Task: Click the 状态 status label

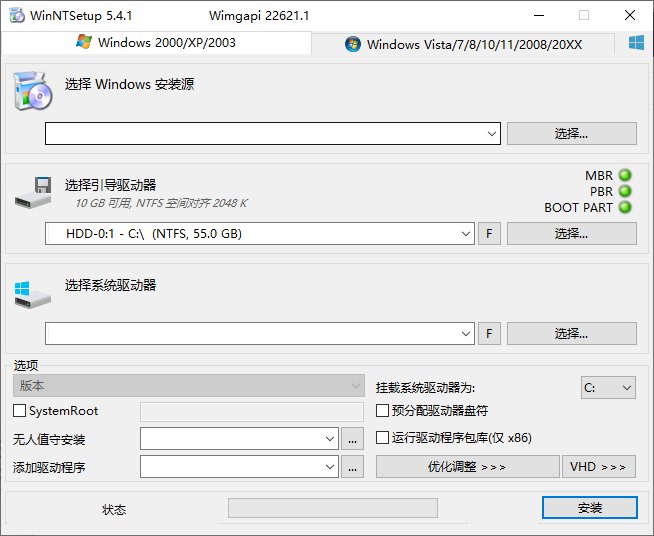Action: tap(114, 510)
